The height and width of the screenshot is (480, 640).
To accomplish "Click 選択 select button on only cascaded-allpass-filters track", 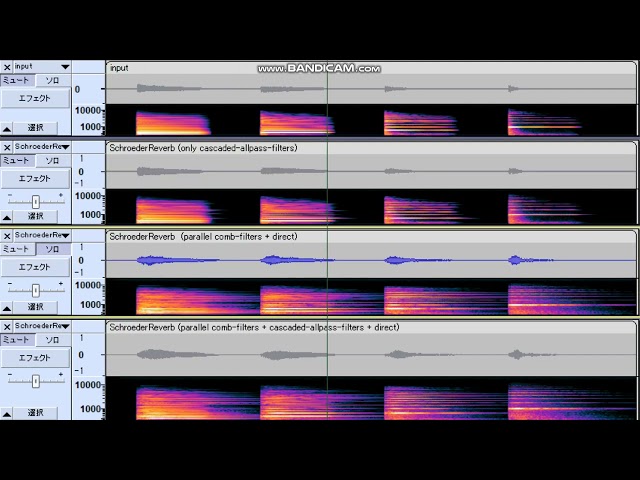I will pyautogui.click(x=36, y=216).
